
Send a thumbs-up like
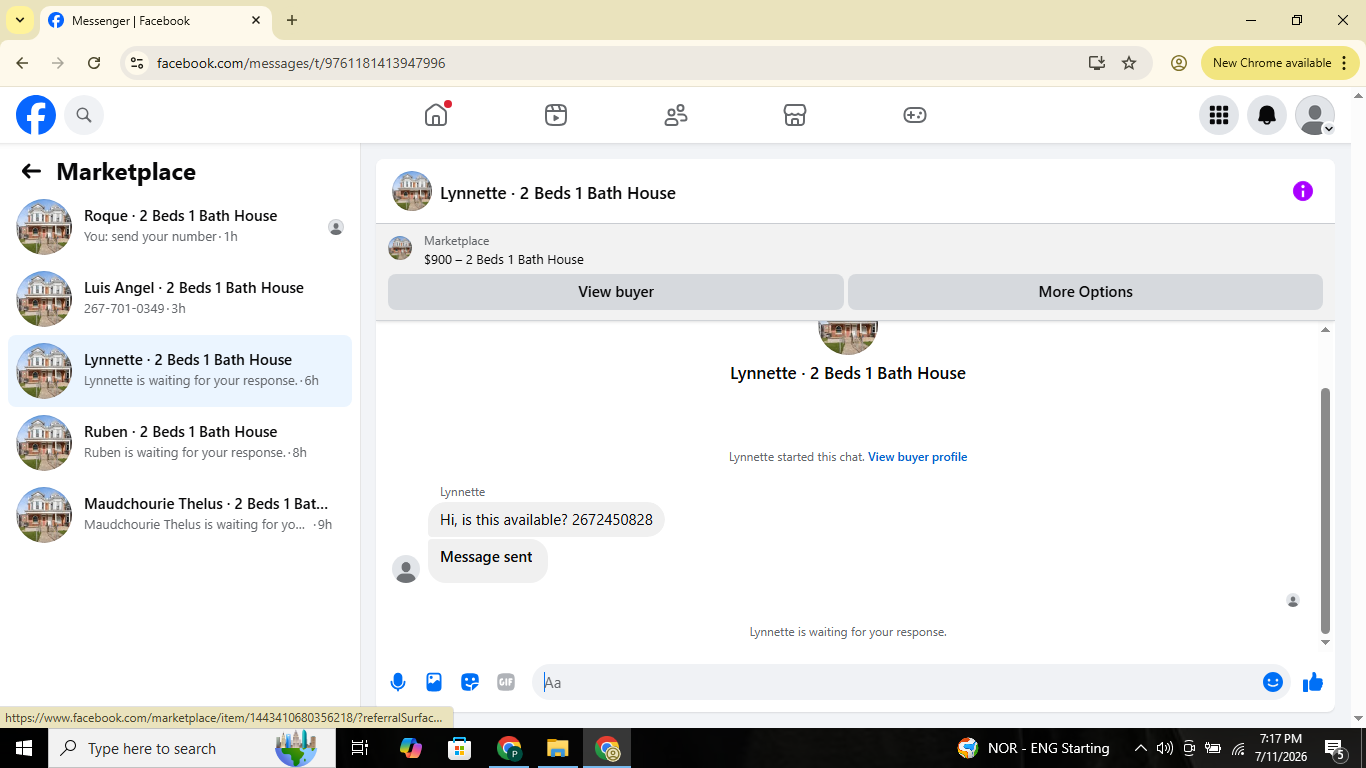point(1313,682)
